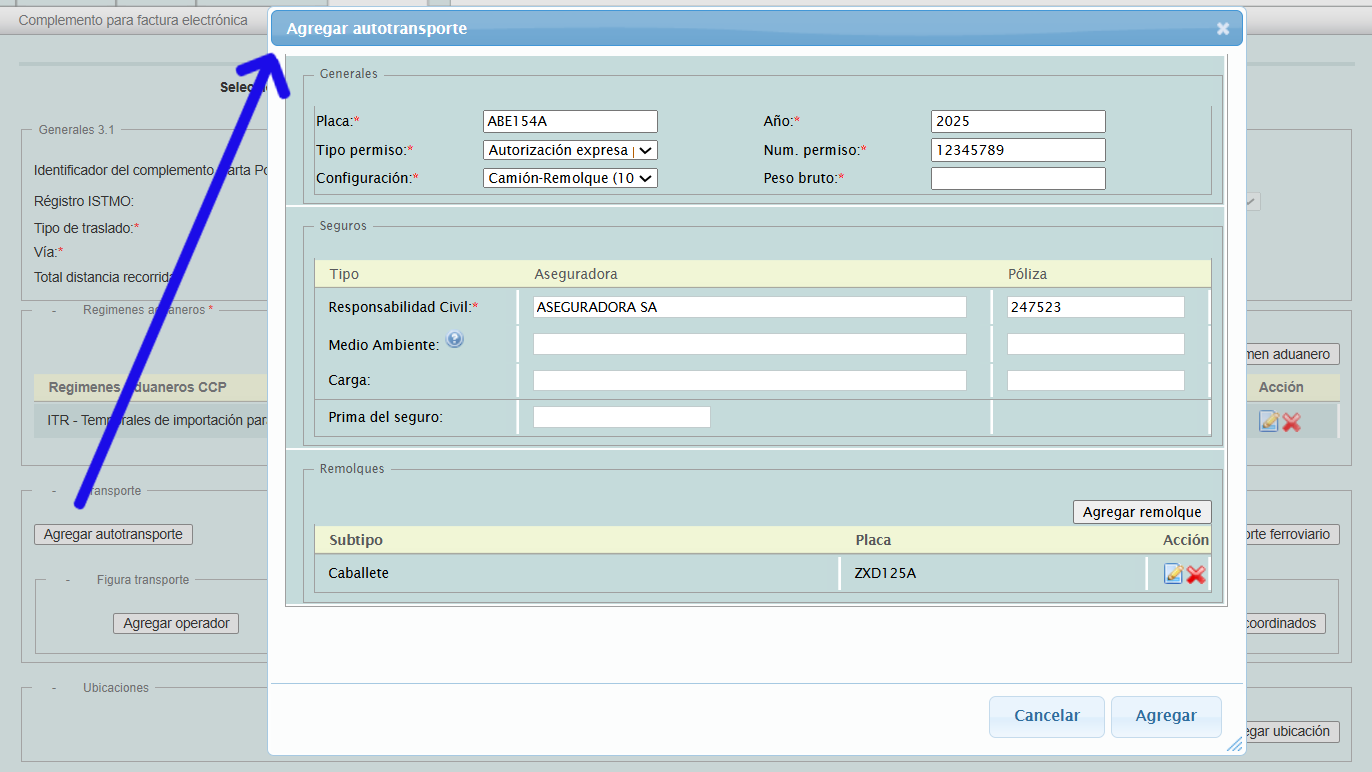The height and width of the screenshot is (772, 1372).
Task: Click the Agregar operador button
Action: (x=176, y=623)
